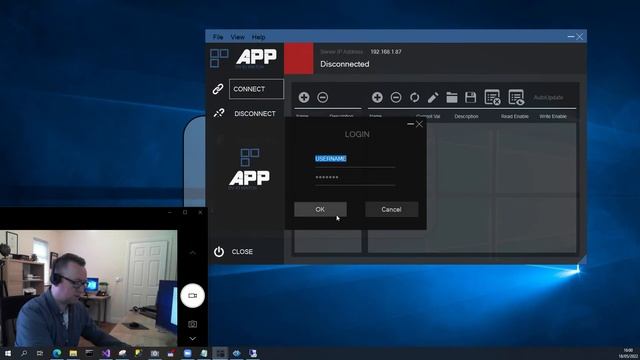Image resolution: width=640 pixels, height=360 pixels.
Task: Open the View menu
Action: click(x=238, y=37)
